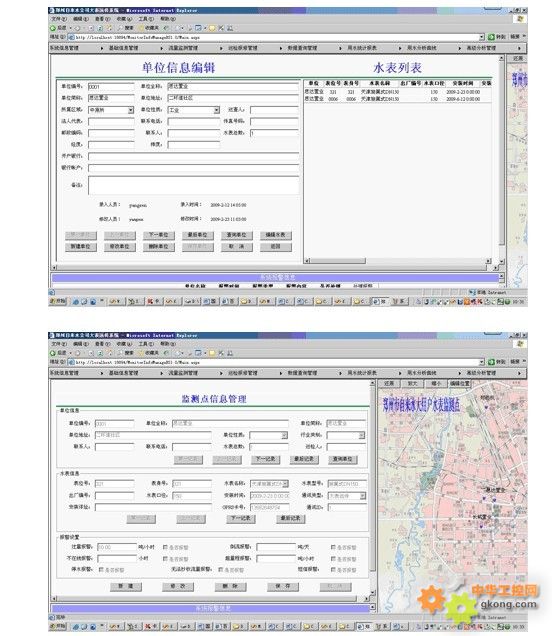Click Home icon in upper browser toolbar

[x=109, y=28]
